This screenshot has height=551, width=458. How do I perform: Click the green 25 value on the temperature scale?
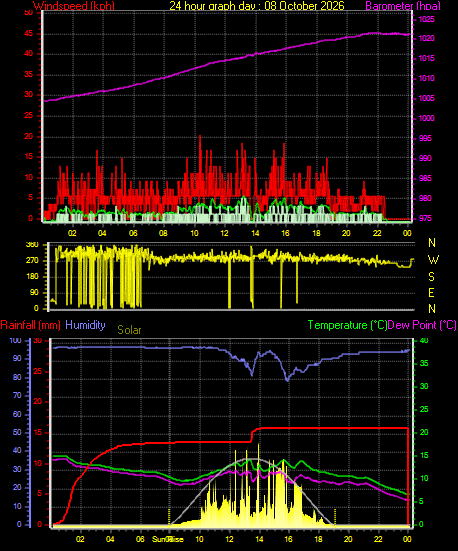tap(424, 409)
